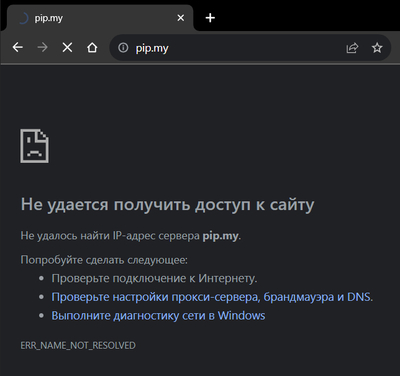Click the bold pip.my server name in message
The image size is (400, 376).
(221, 236)
